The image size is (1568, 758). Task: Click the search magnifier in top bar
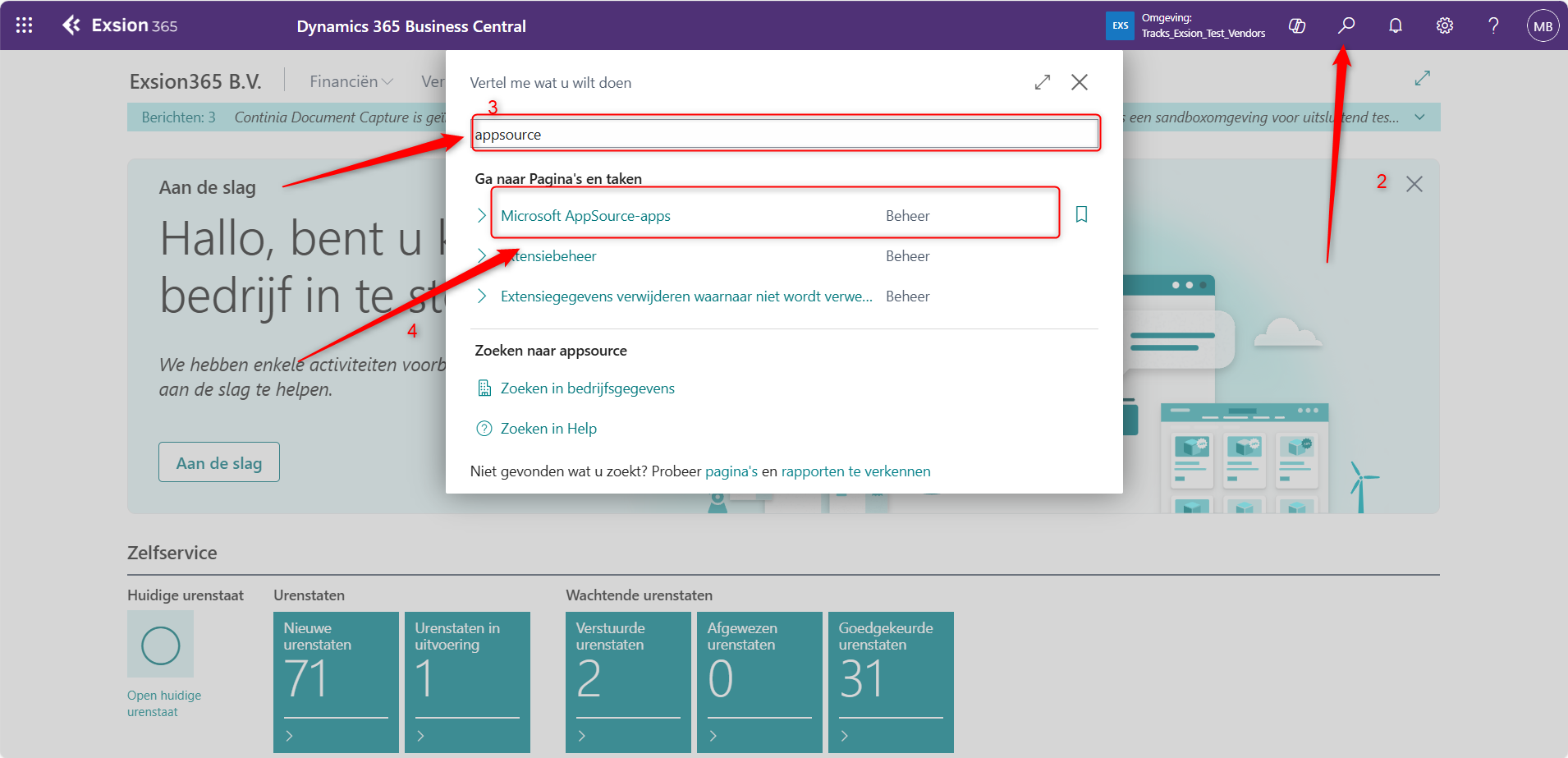click(x=1346, y=25)
